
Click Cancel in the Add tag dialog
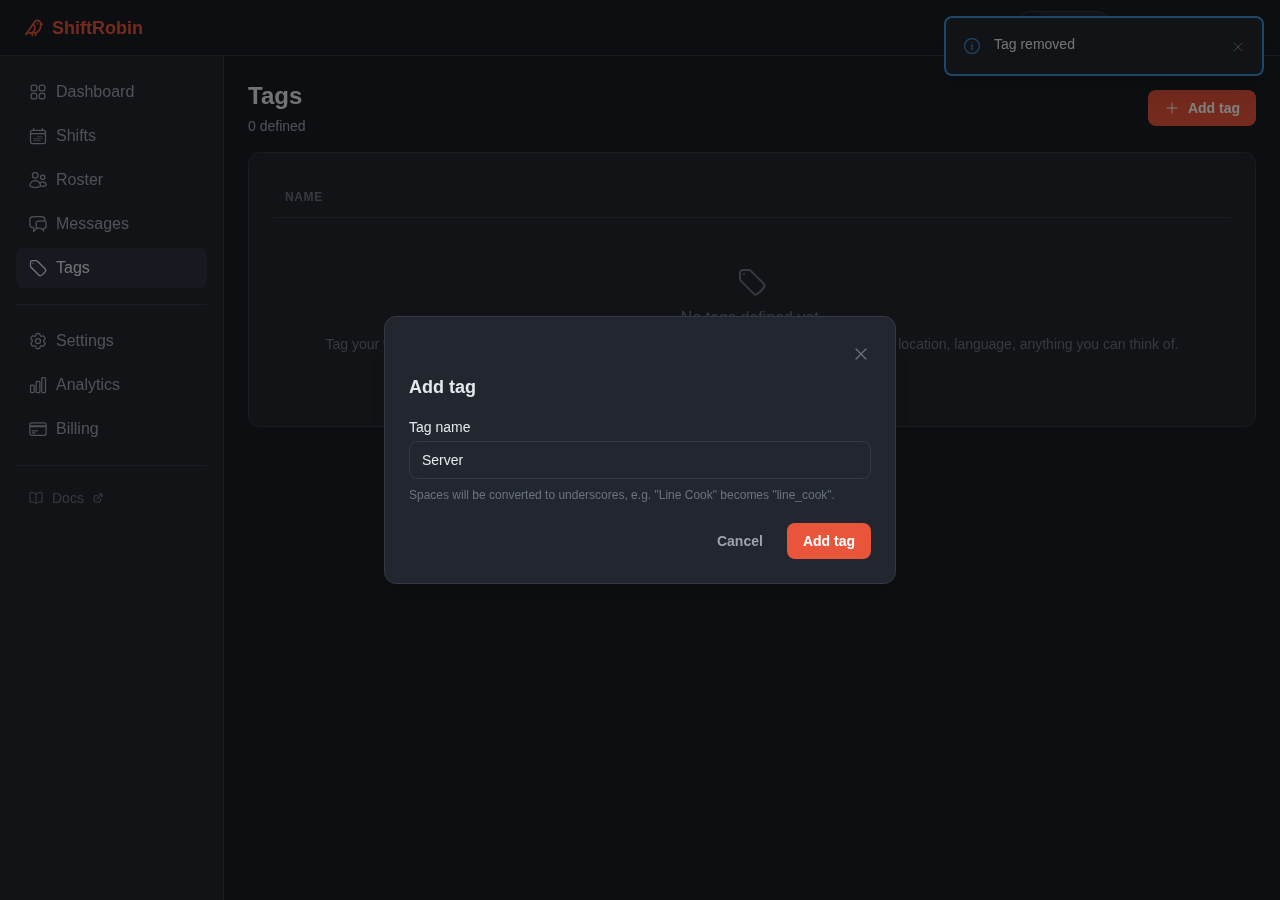coord(740,541)
